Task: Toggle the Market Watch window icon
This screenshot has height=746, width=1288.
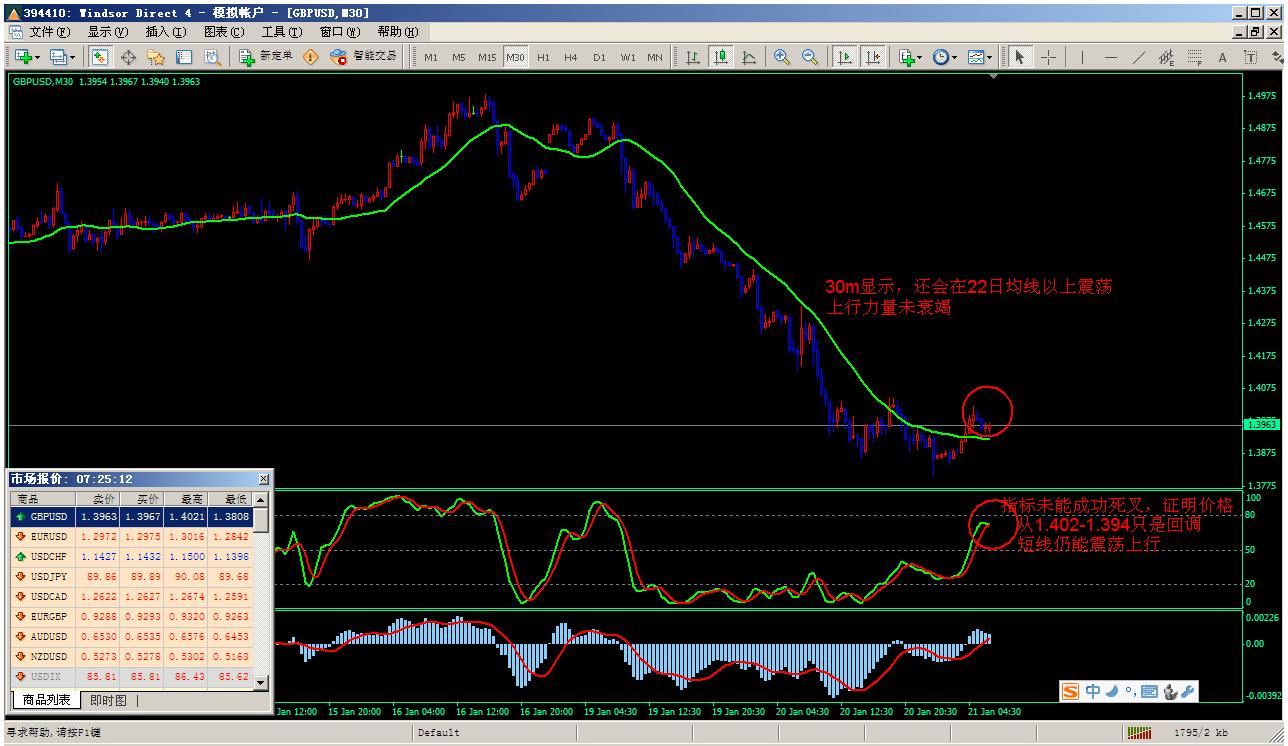Action: coord(101,57)
